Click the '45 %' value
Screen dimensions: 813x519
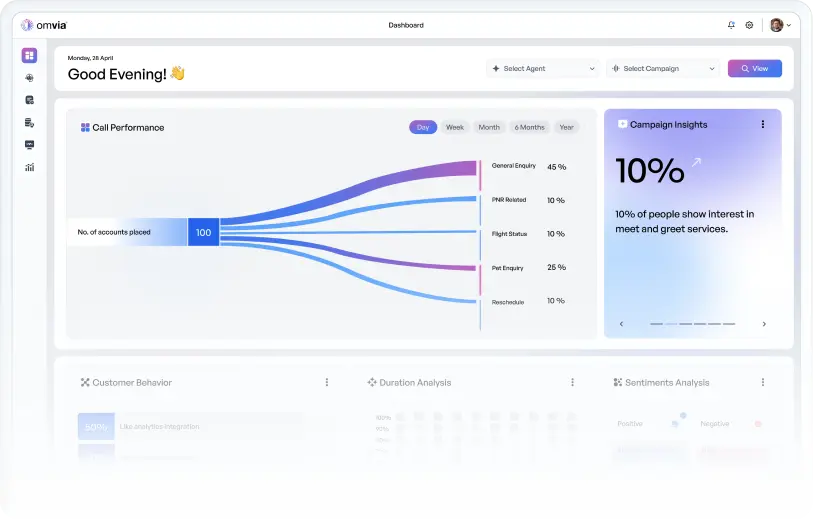coord(556,167)
